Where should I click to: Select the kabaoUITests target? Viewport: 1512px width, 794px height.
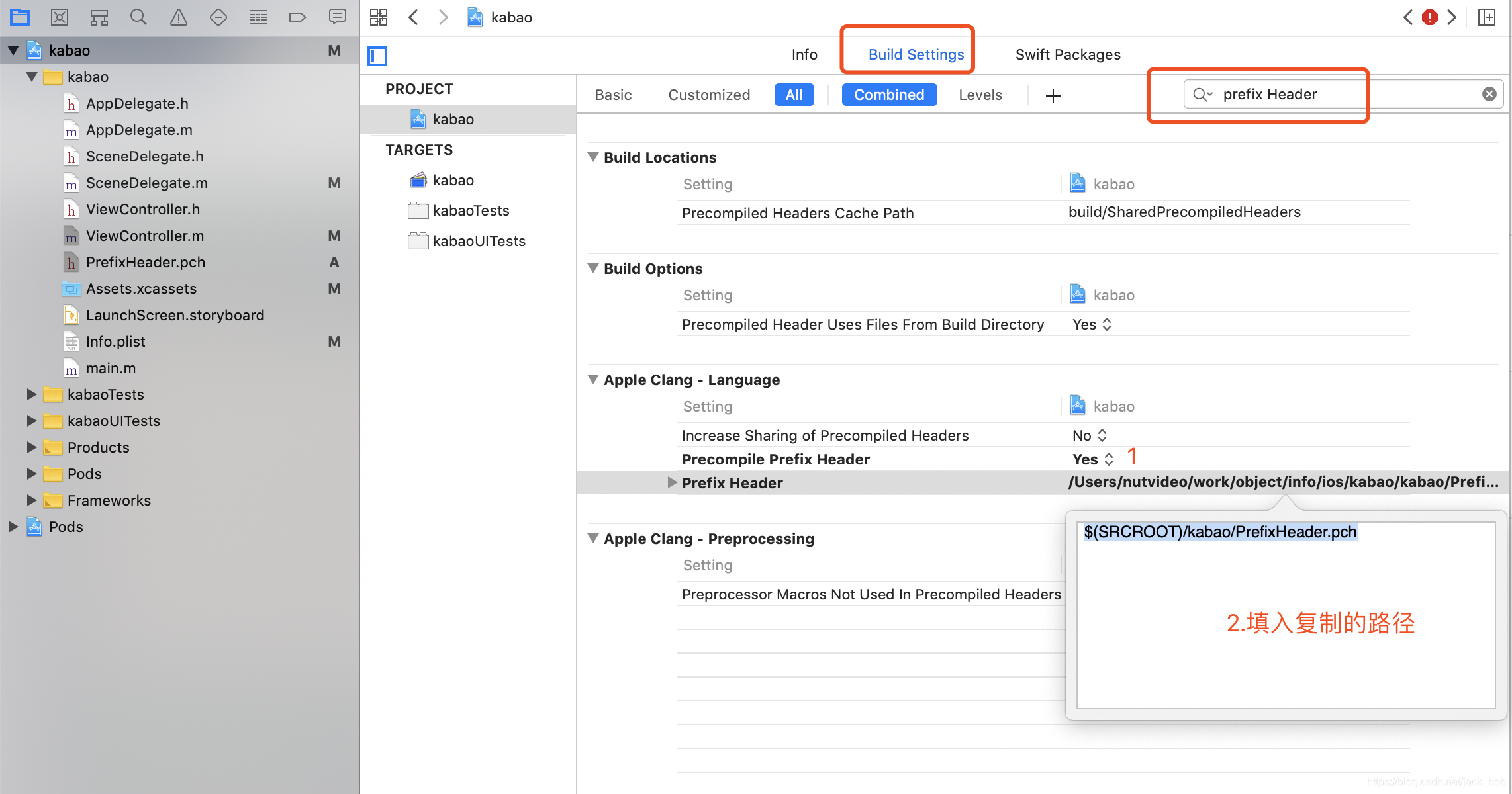click(x=468, y=241)
